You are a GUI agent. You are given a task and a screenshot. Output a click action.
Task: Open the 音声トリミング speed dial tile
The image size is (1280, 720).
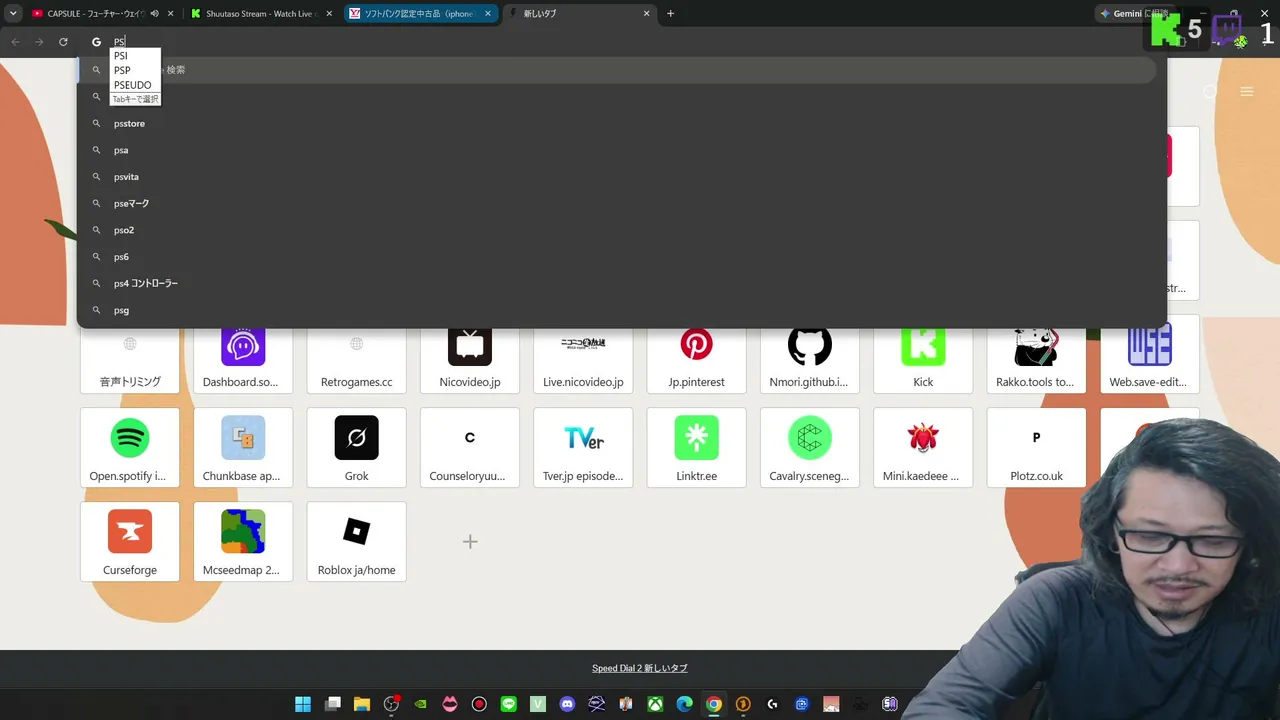pyautogui.click(x=130, y=361)
